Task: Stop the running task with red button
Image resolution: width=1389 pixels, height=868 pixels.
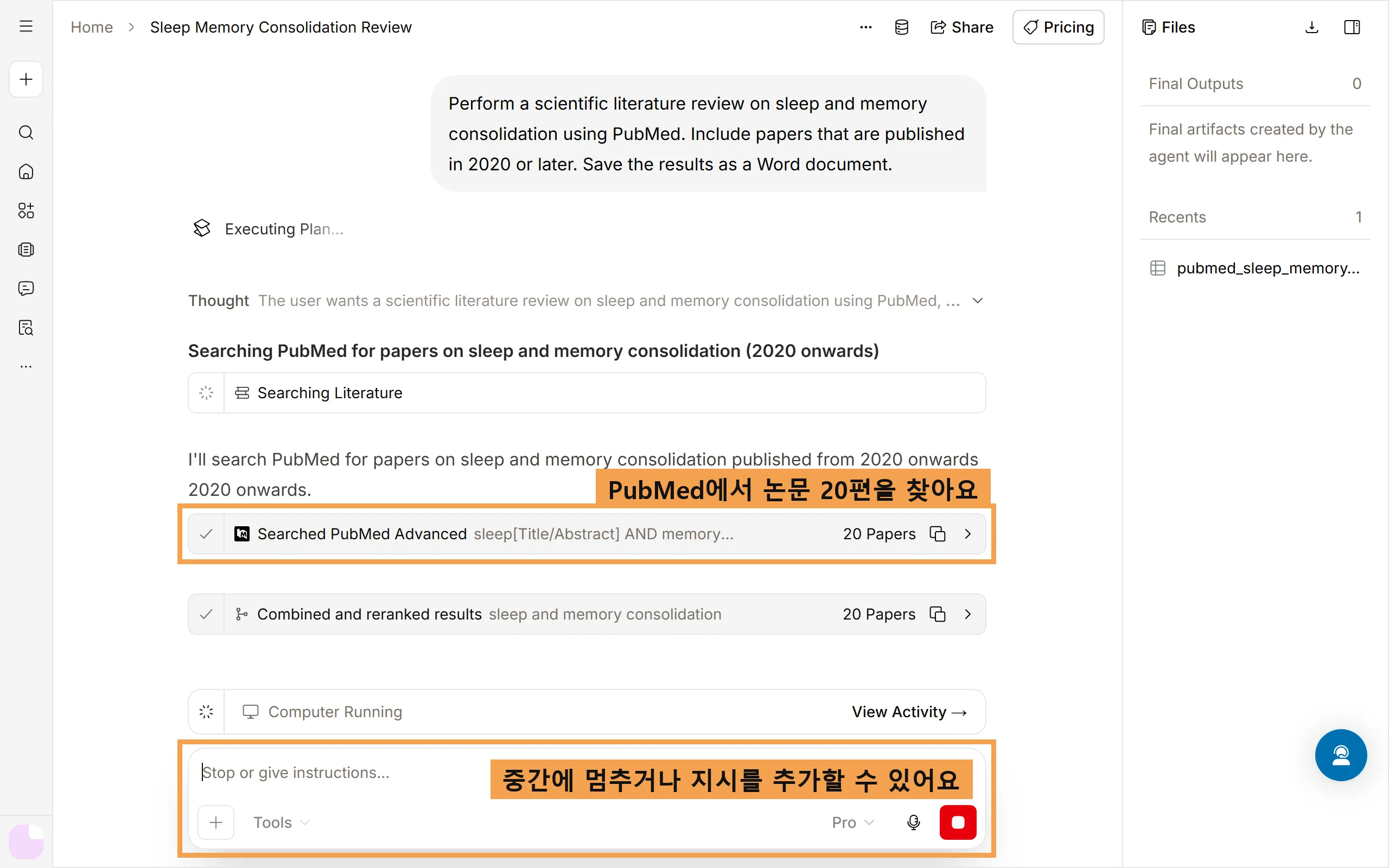Action: [x=957, y=822]
